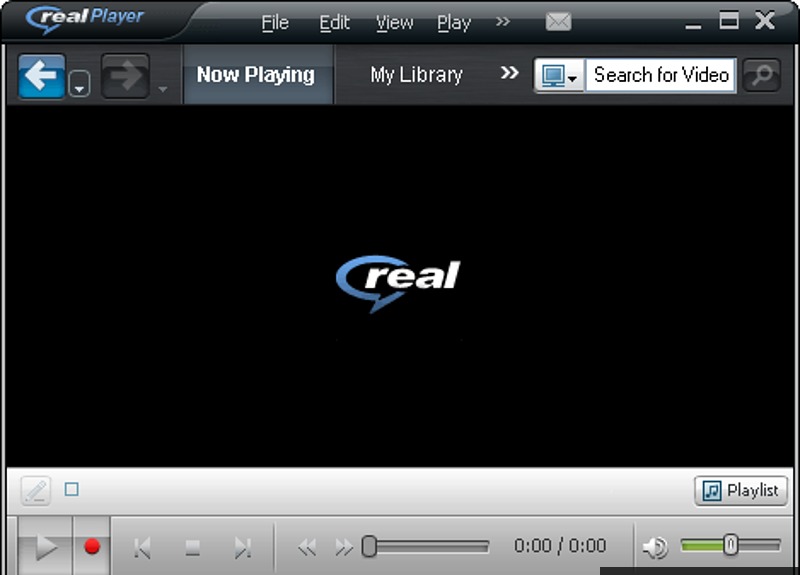Click the green volume slider
Image resolution: width=800 pixels, height=575 pixels.
[731, 545]
